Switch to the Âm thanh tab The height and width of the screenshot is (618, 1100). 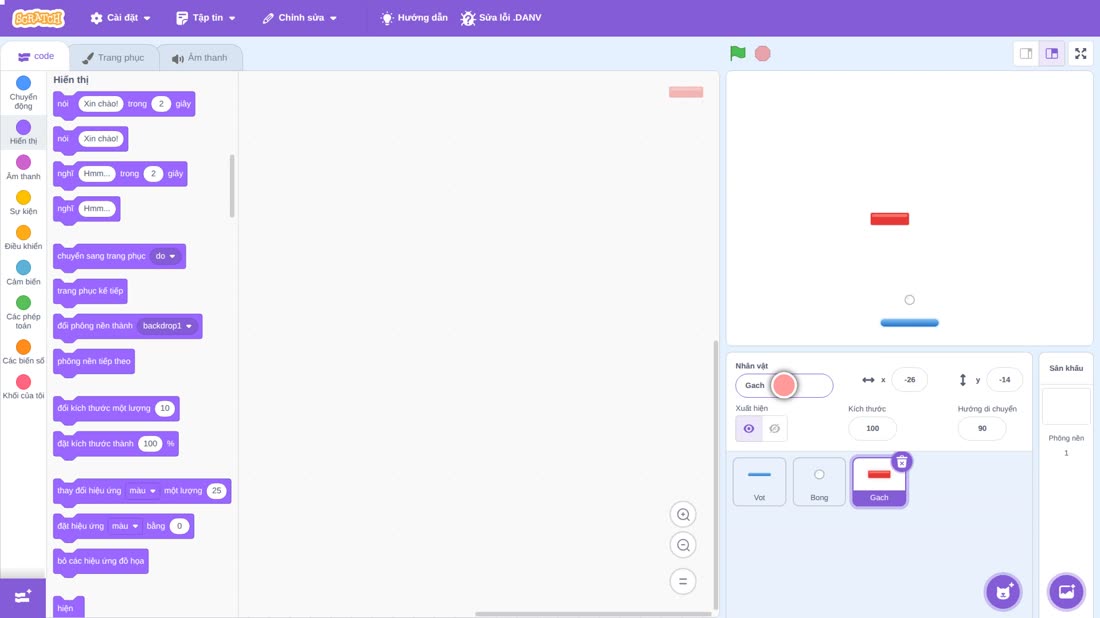[x=200, y=58]
